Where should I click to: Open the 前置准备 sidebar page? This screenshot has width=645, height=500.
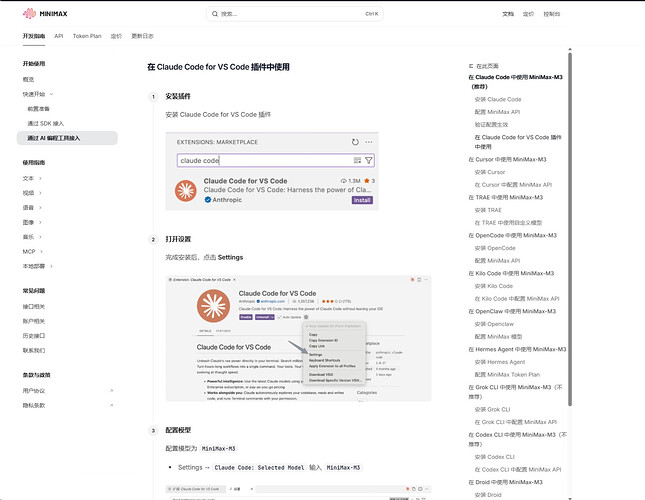pyautogui.click(x=38, y=109)
